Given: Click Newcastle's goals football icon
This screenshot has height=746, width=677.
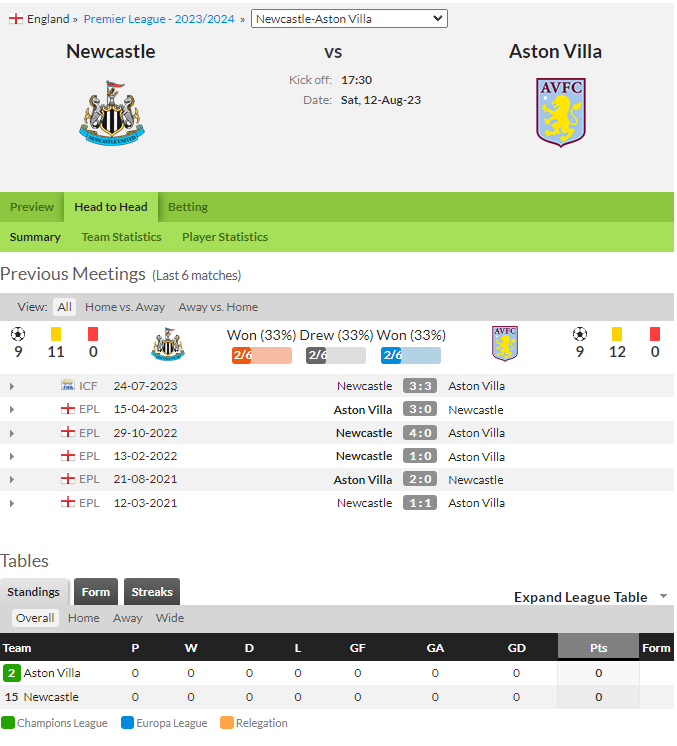Looking at the screenshot, I should [x=18, y=334].
